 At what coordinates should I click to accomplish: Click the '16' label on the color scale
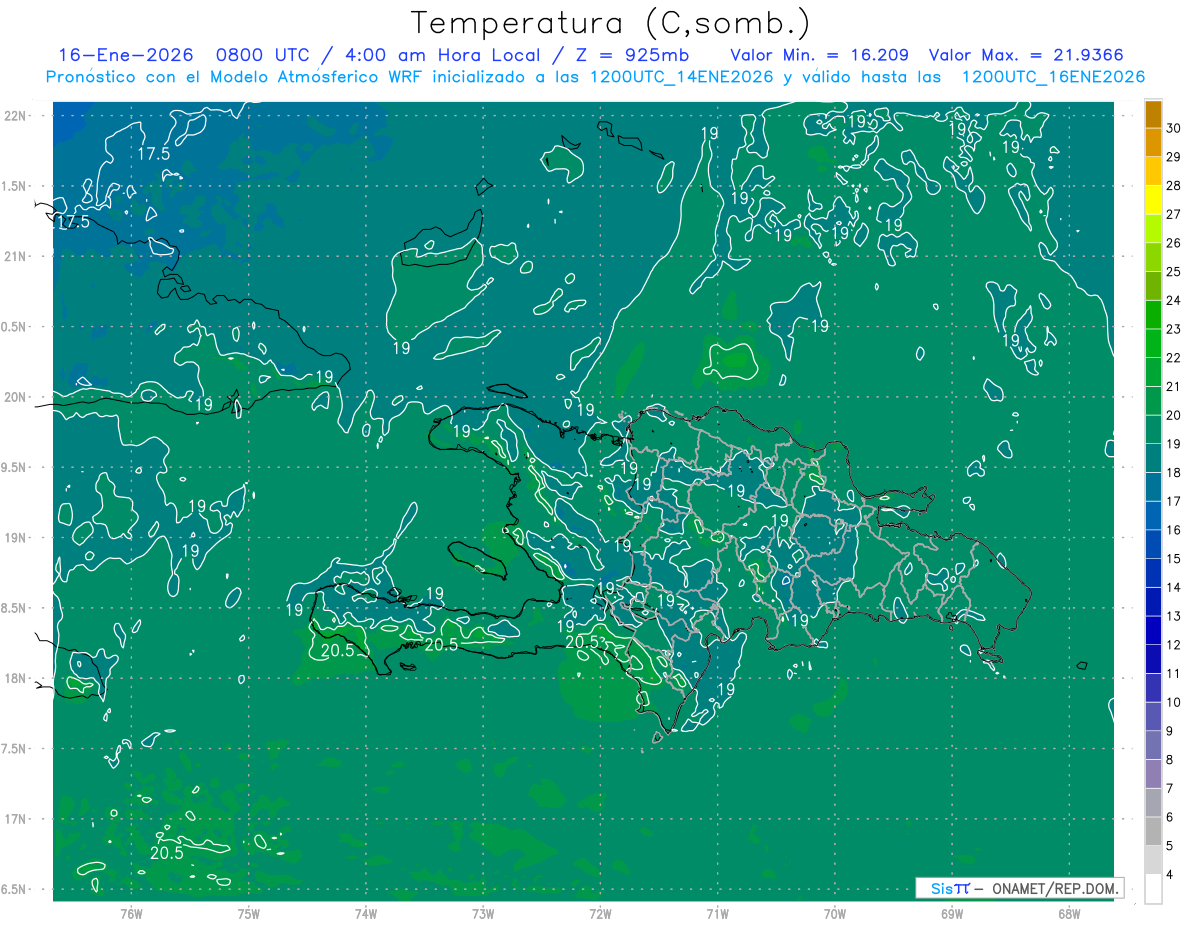(x=1174, y=530)
